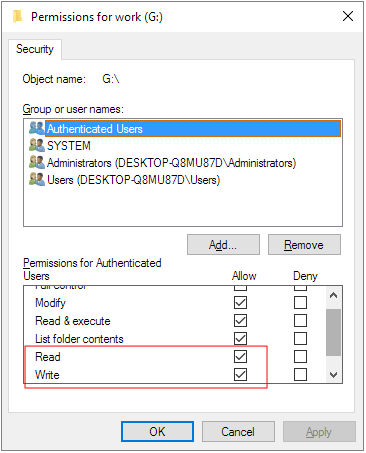Select Authenticated Users in the list
Screen dimensions: 366x453
193,129
